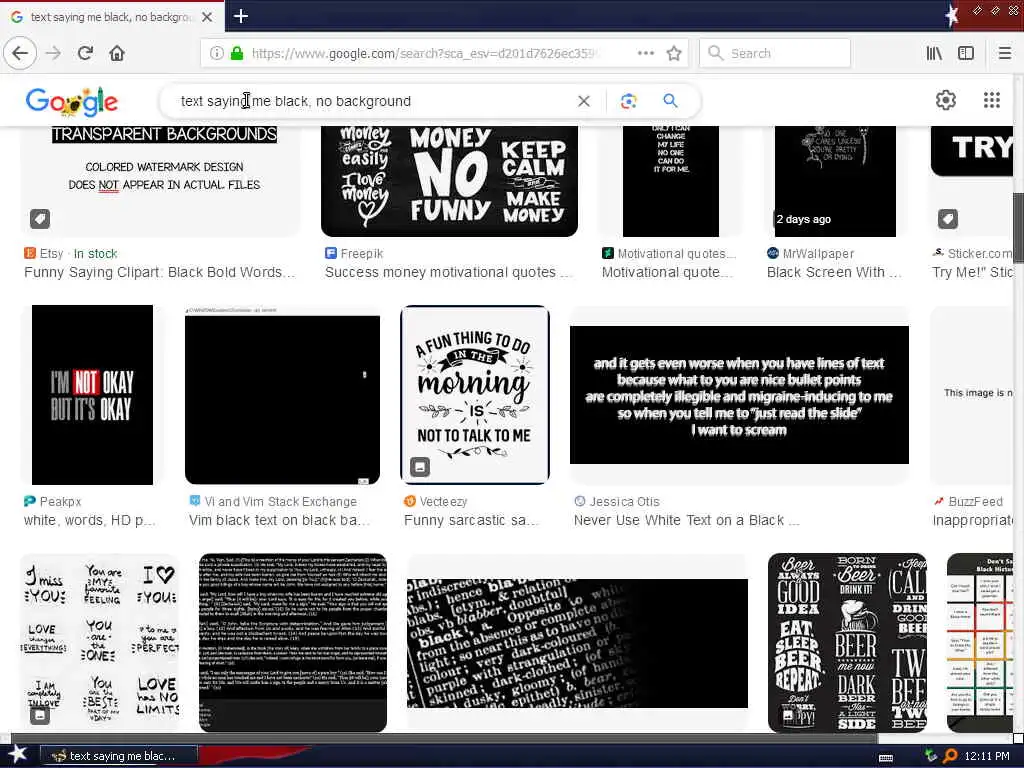Viewport: 1024px width, 768px height.
Task: Switch to 'text saying me blac…' taskbar window
Action: pos(119,756)
